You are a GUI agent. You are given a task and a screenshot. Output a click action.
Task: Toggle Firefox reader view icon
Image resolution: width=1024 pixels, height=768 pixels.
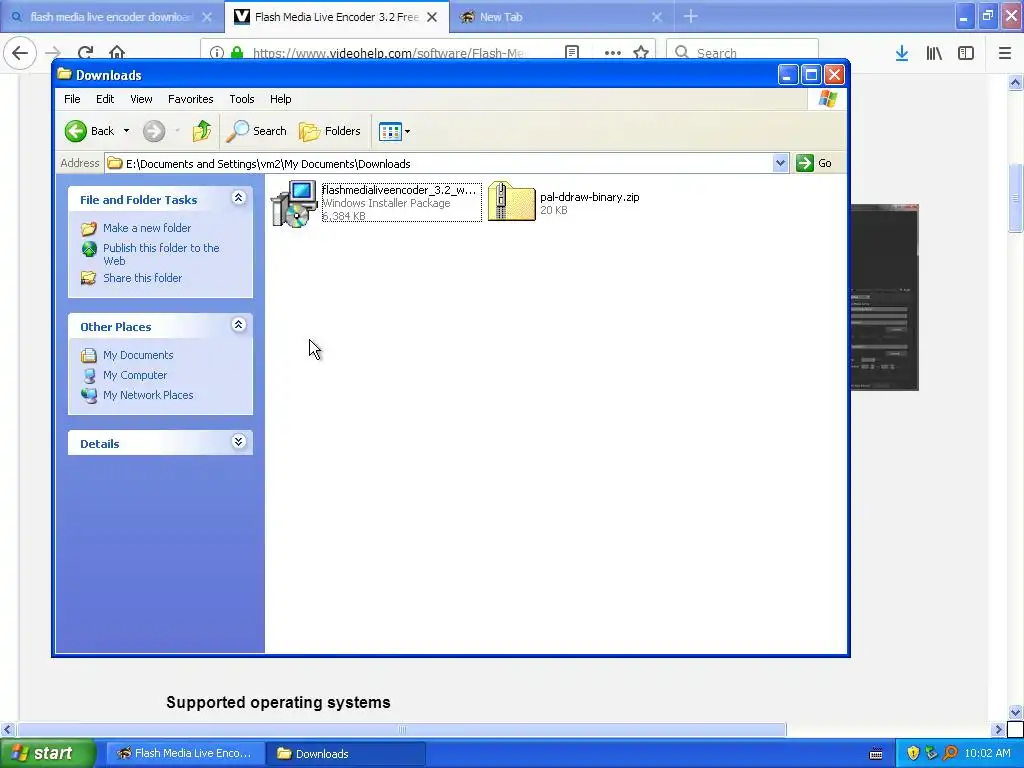coord(571,52)
